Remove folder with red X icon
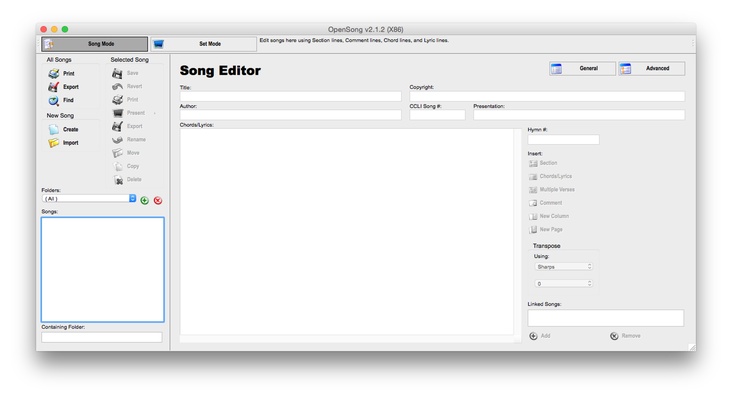The image size is (732, 400). click(158, 200)
